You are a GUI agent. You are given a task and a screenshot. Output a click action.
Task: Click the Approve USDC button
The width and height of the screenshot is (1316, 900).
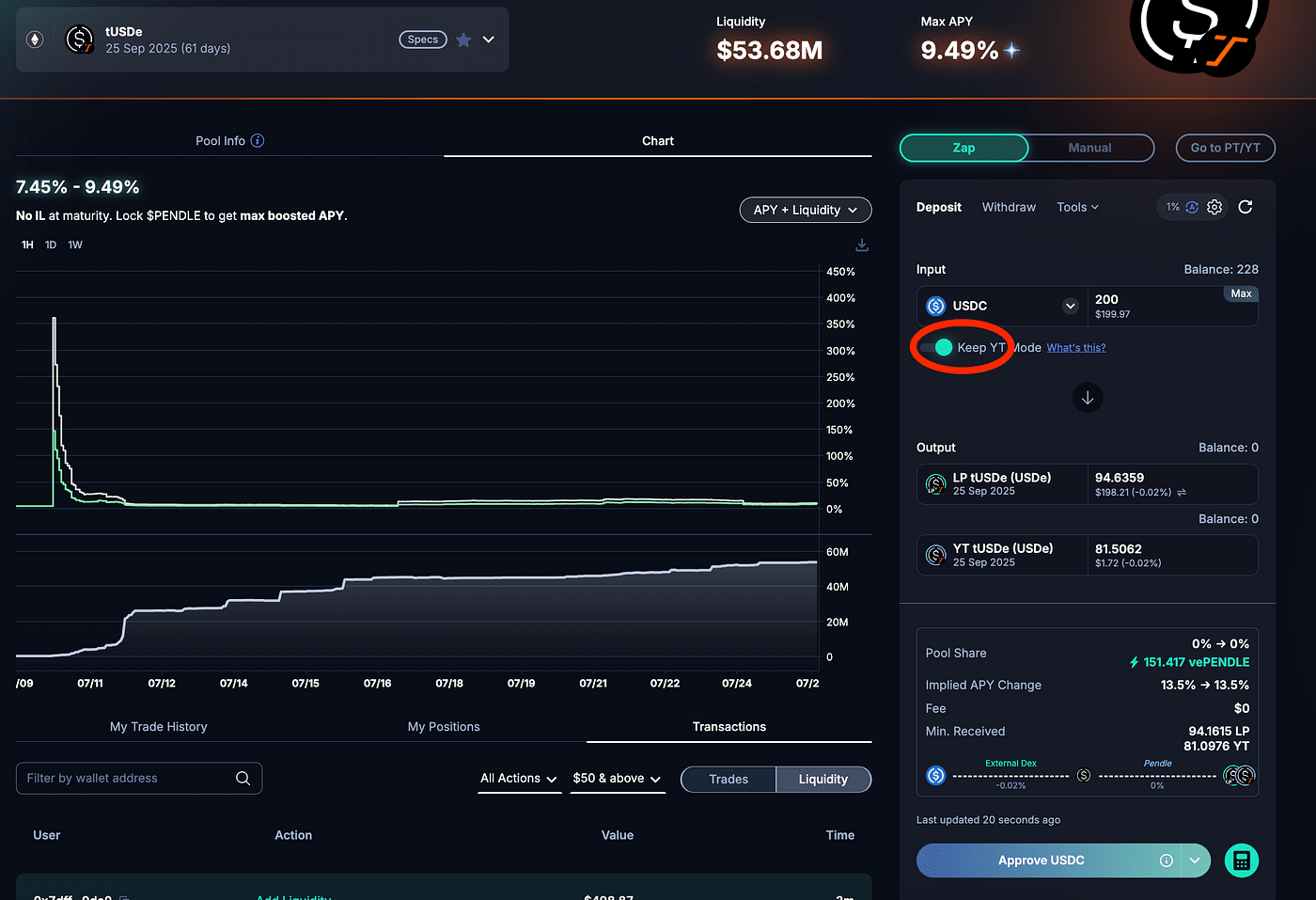click(x=1042, y=861)
